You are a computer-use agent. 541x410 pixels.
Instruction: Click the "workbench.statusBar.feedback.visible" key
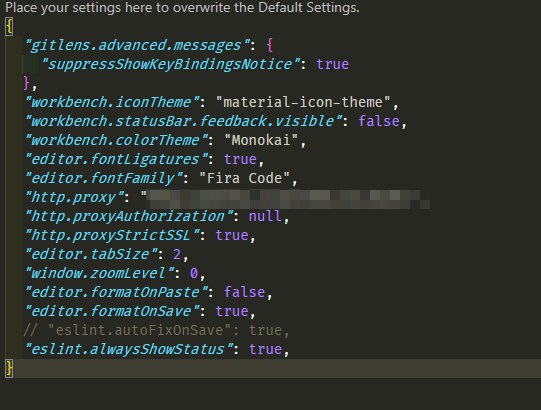(183, 121)
